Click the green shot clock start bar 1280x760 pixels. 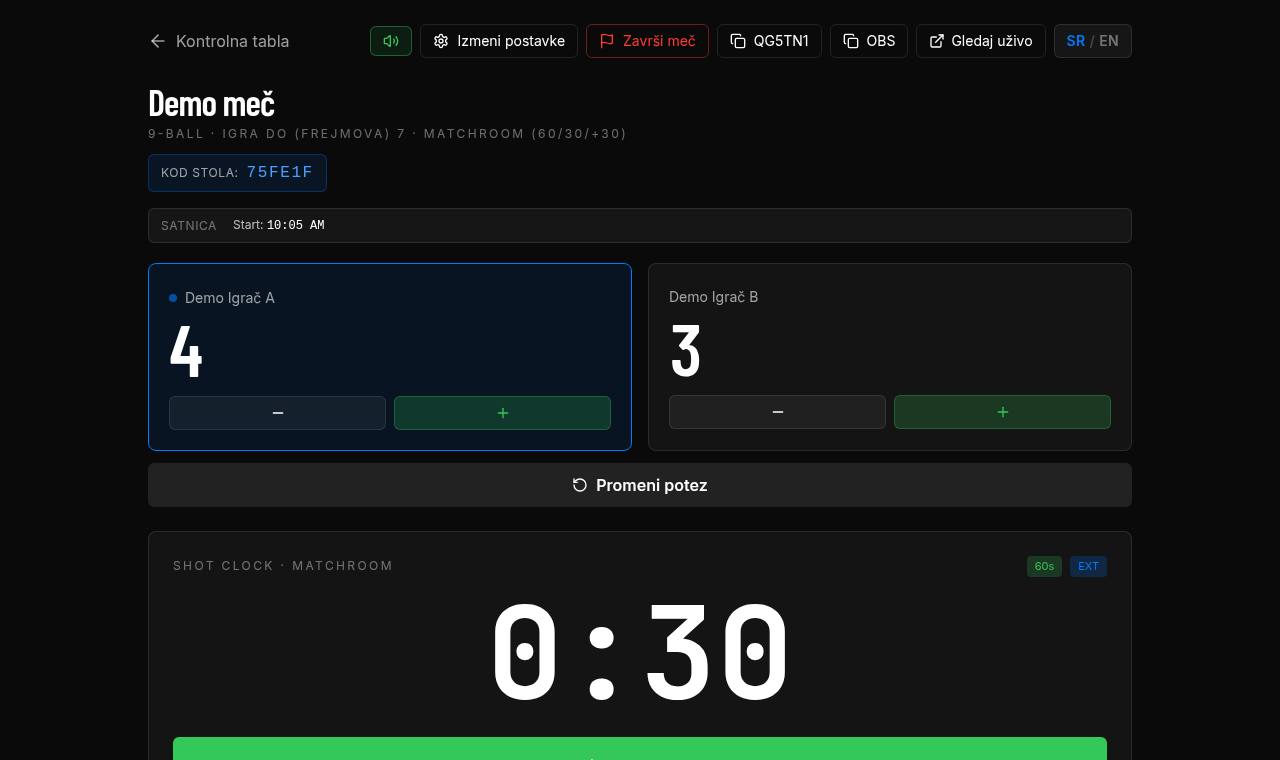click(640, 748)
